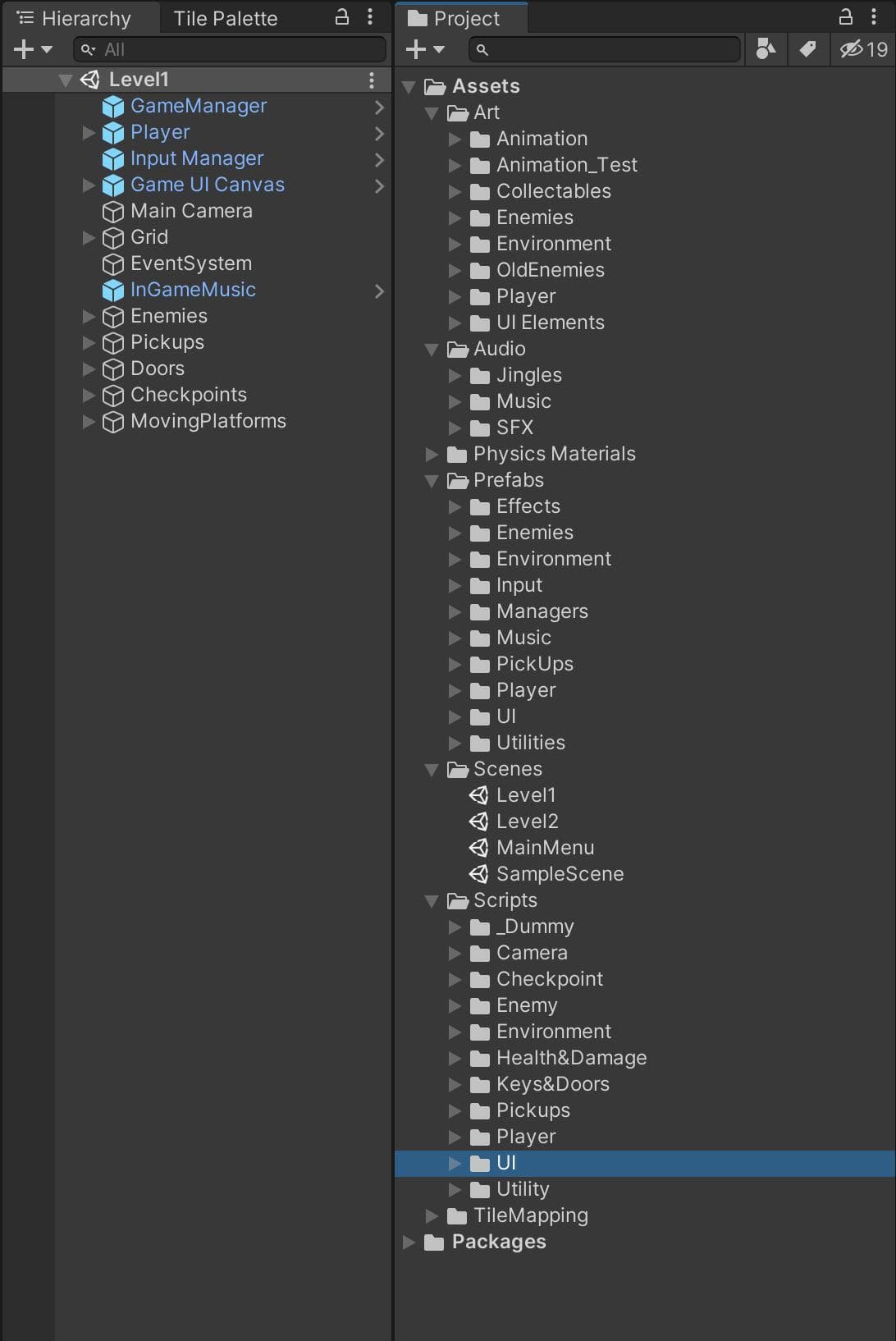Click the Input Manager prefab cube icon
Viewport: 896px width, 1341px height.
(x=112, y=159)
